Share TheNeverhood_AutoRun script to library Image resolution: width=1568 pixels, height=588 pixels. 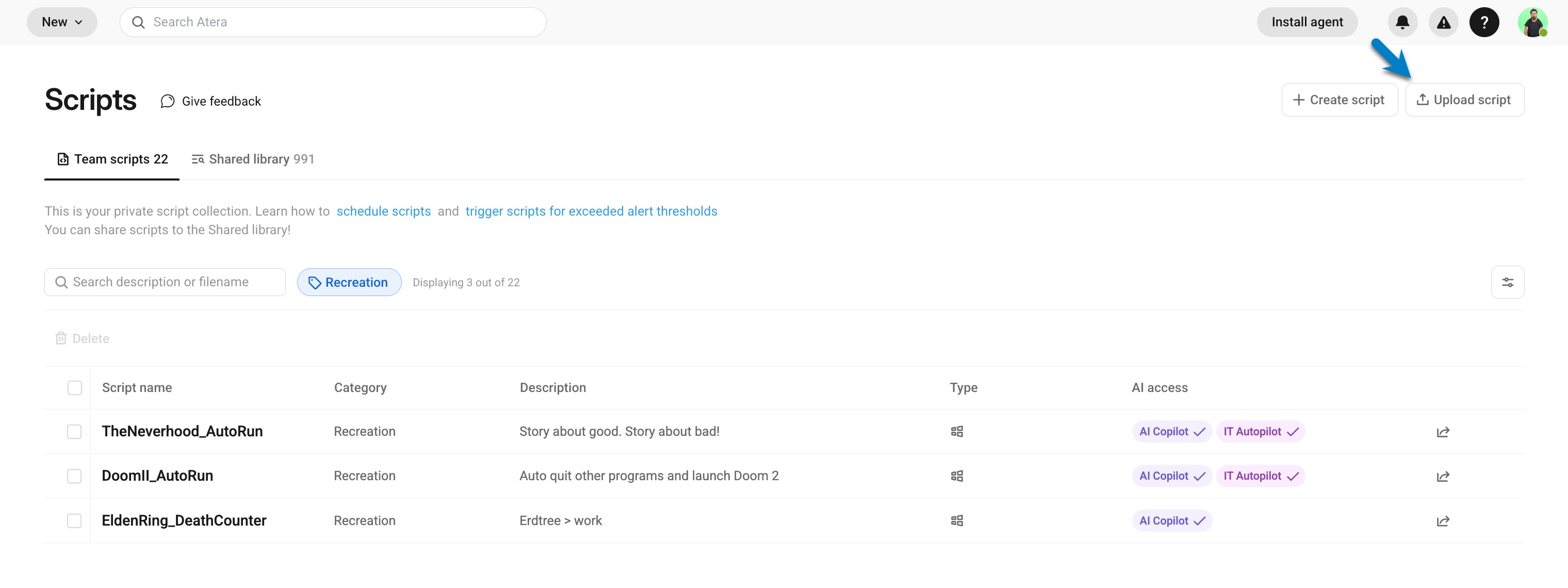[1443, 432]
